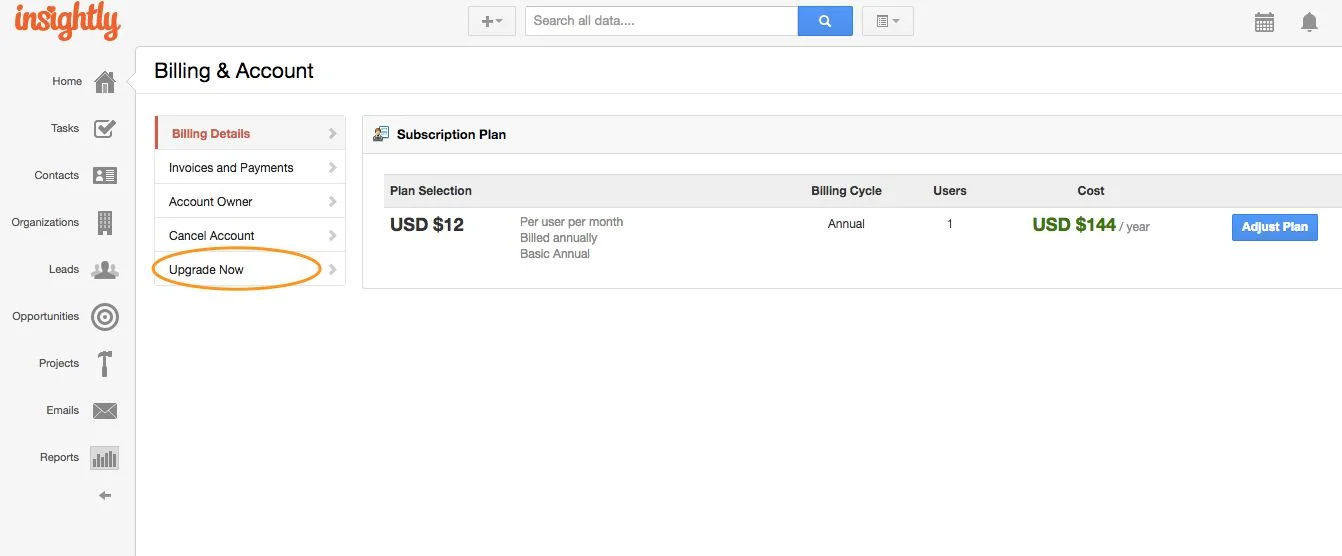
Task: Open the Emails envelope icon
Action: 105,411
